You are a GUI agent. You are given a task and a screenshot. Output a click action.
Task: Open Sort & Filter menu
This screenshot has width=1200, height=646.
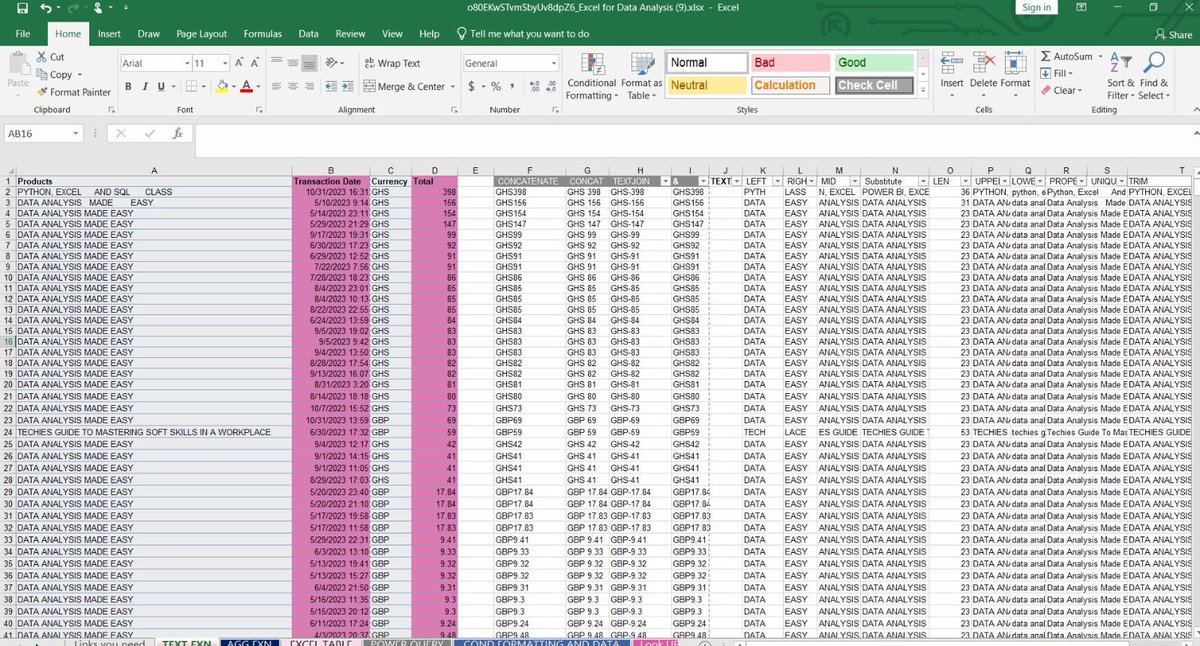[1121, 76]
